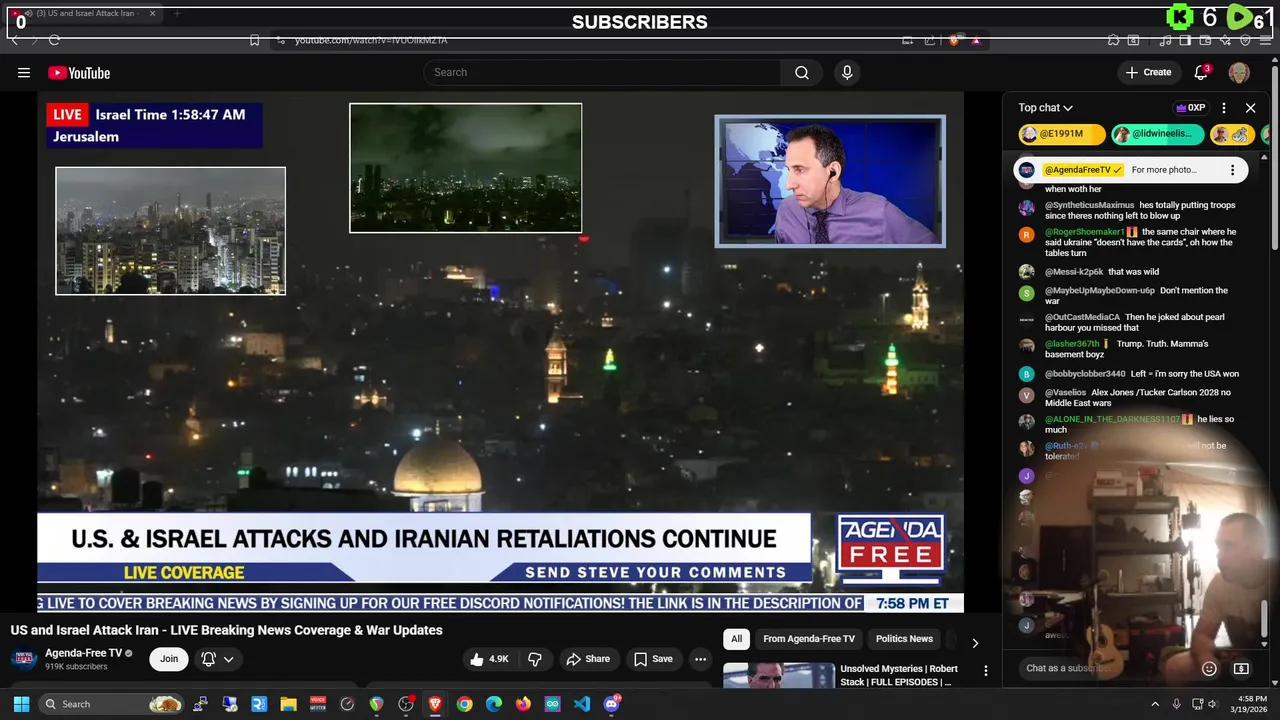Select the From Agenda-Free TV chip
The width and height of the screenshot is (1280, 720).
809,639
